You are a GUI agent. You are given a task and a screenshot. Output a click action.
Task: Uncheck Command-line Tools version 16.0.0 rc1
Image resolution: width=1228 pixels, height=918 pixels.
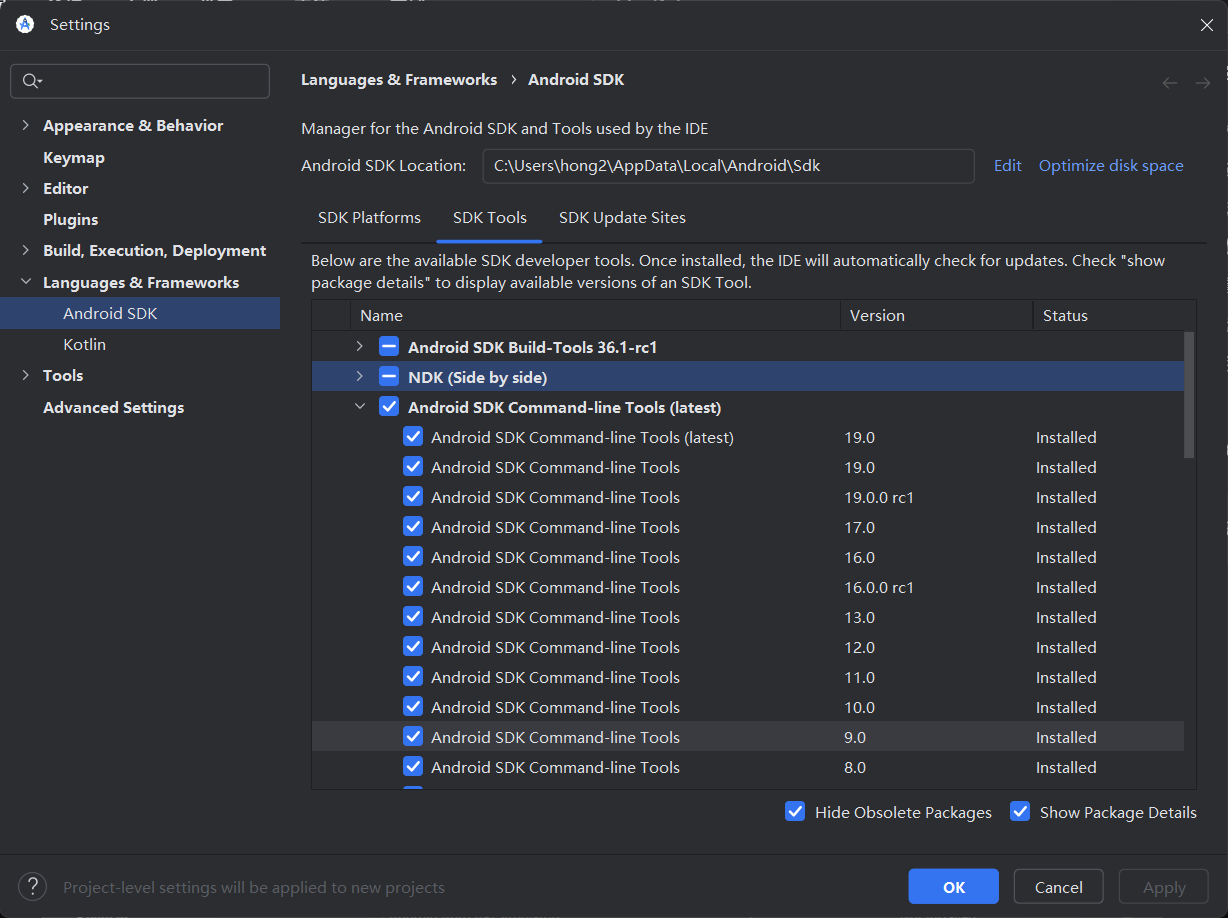pyautogui.click(x=413, y=587)
